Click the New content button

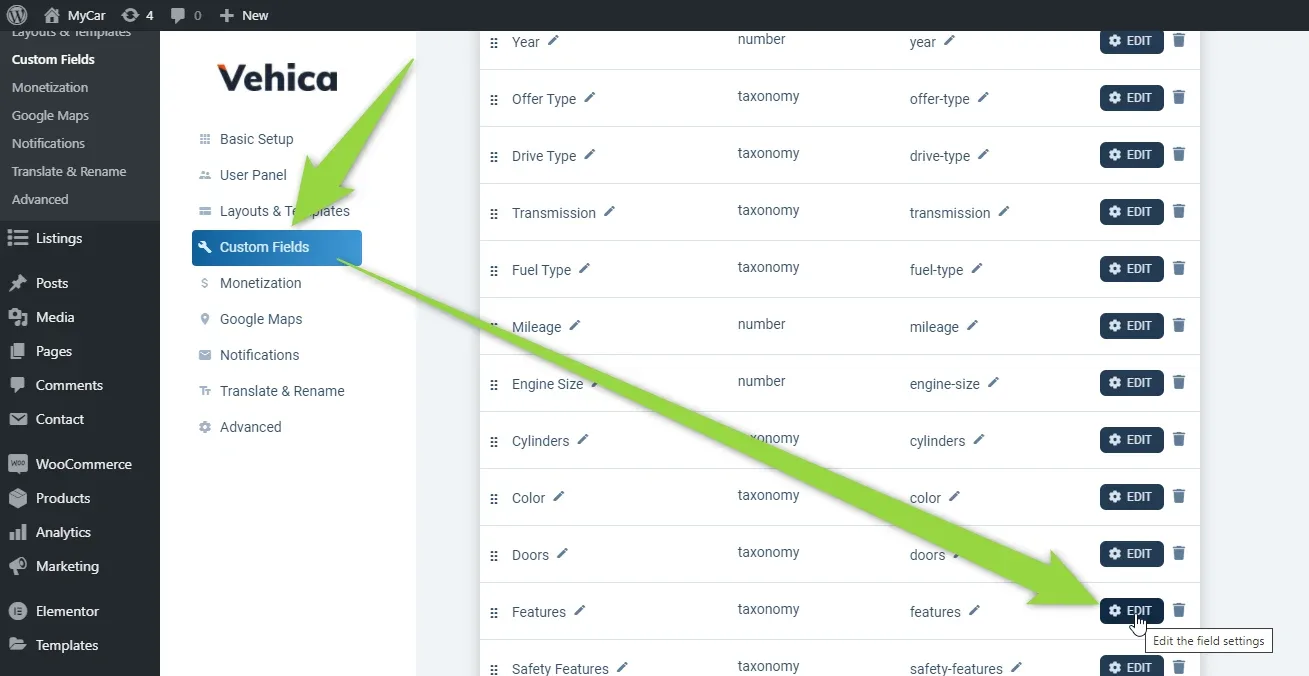pos(244,15)
